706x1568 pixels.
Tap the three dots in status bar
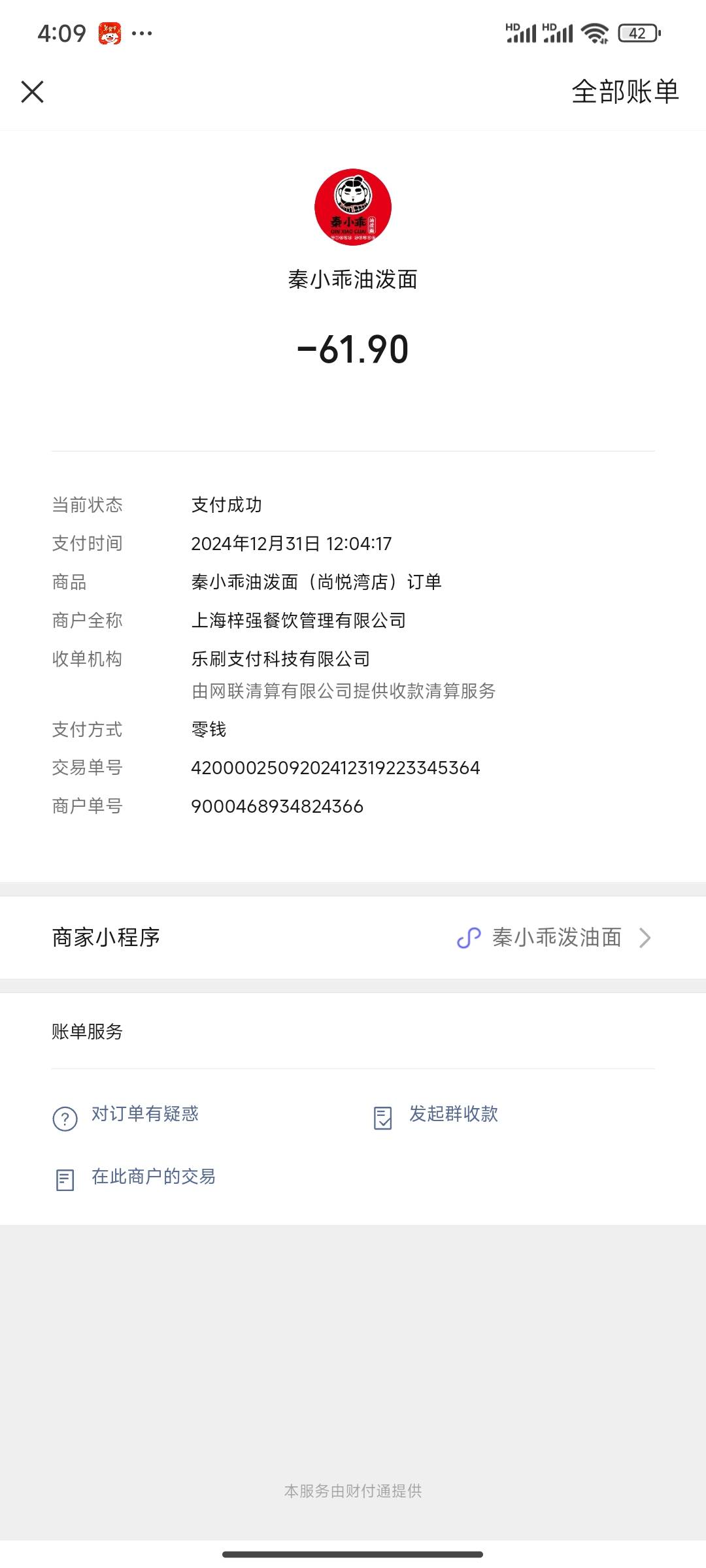[x=142, y=33]
